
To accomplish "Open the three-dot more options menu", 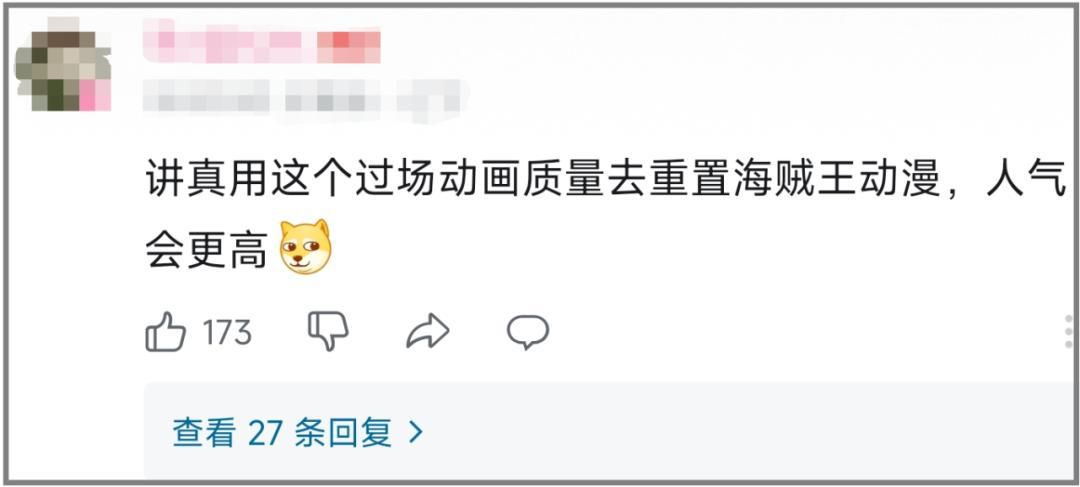I will (1069, 331).
